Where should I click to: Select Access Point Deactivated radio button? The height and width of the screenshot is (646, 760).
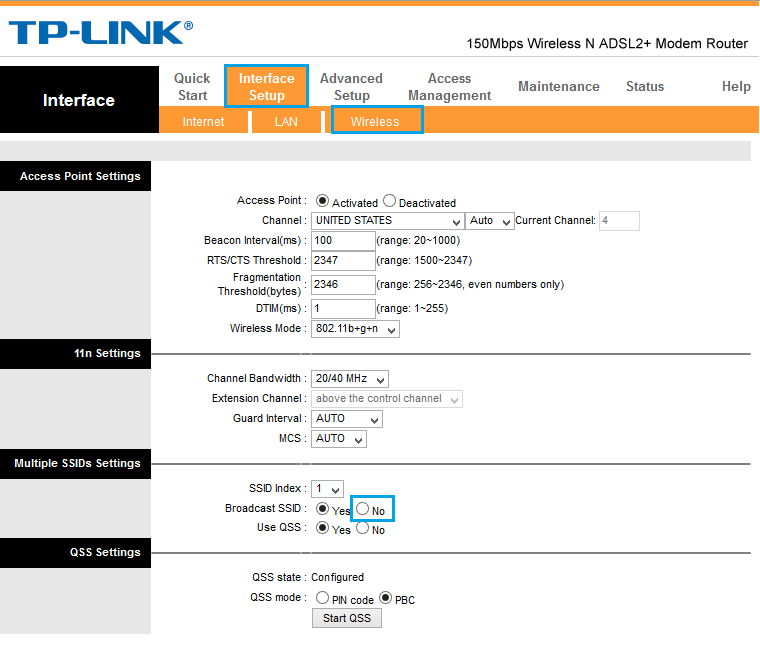click(389, 201)
